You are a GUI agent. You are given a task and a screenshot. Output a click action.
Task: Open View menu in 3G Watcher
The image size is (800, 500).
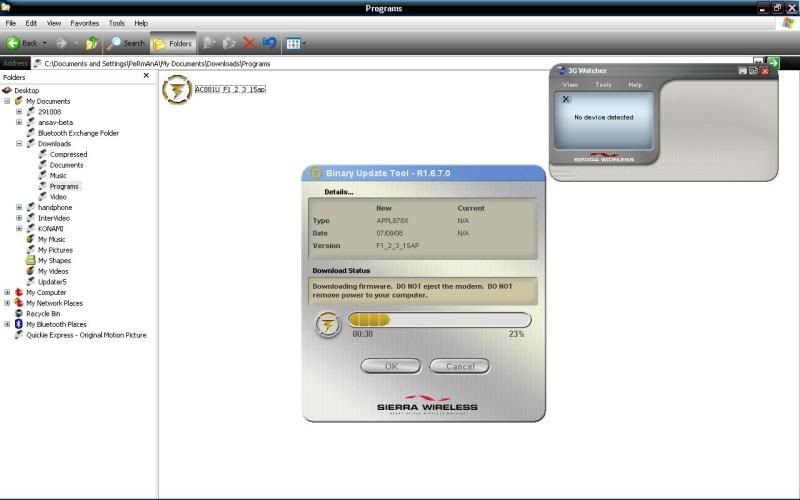(x=570, y=85)
